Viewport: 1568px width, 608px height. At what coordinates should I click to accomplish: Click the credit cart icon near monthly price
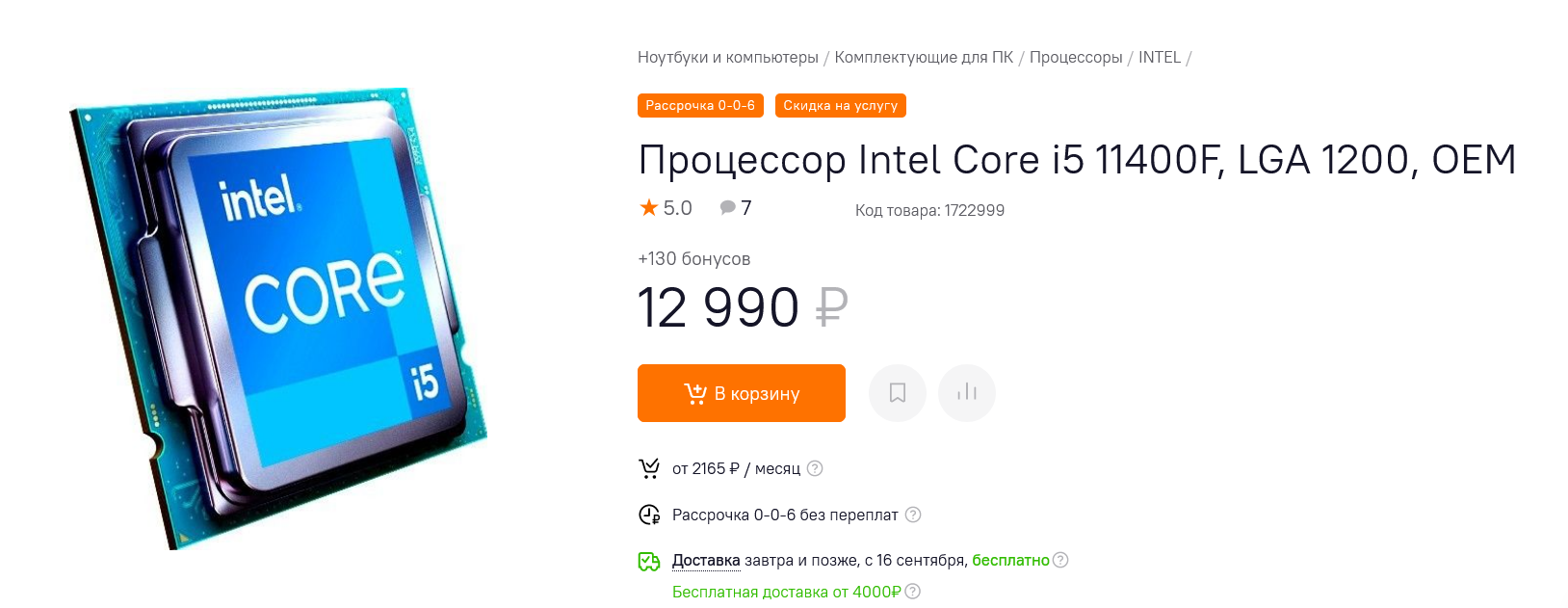point(649,468)
